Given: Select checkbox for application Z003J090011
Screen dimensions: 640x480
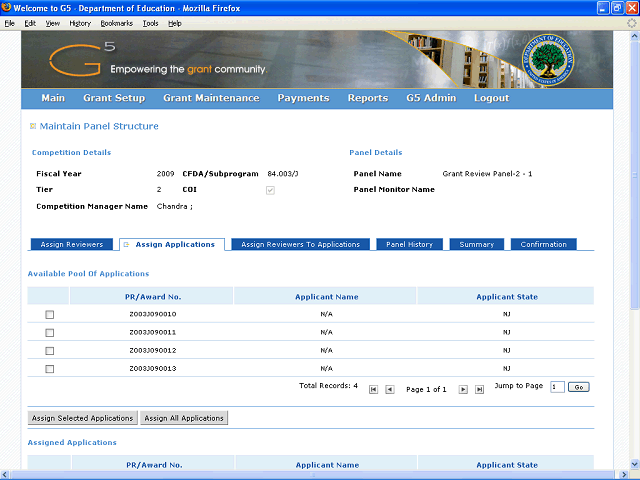Looking at the screenshot, I should point(49,332).
